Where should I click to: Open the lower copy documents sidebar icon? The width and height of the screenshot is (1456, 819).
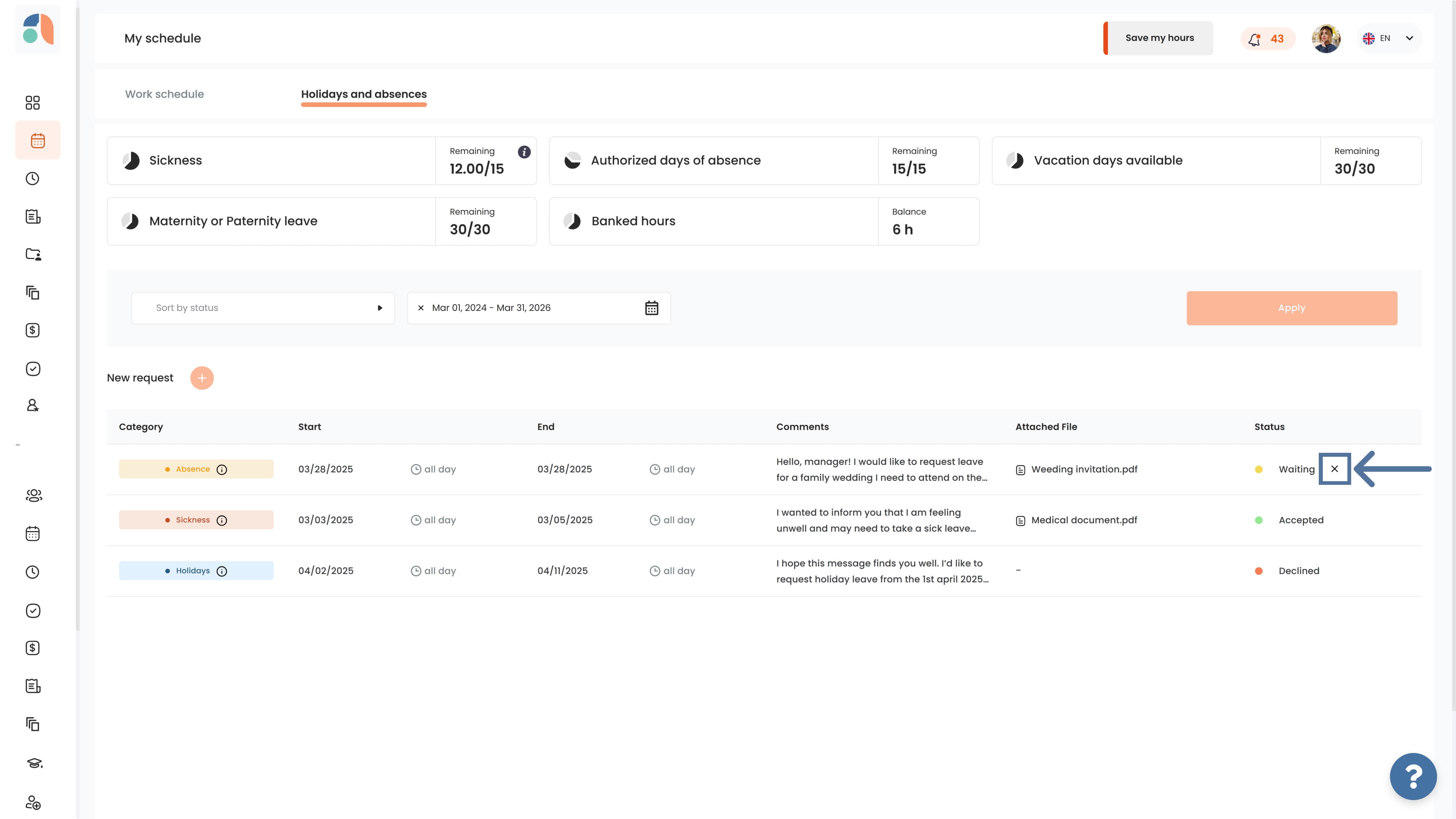33,724
